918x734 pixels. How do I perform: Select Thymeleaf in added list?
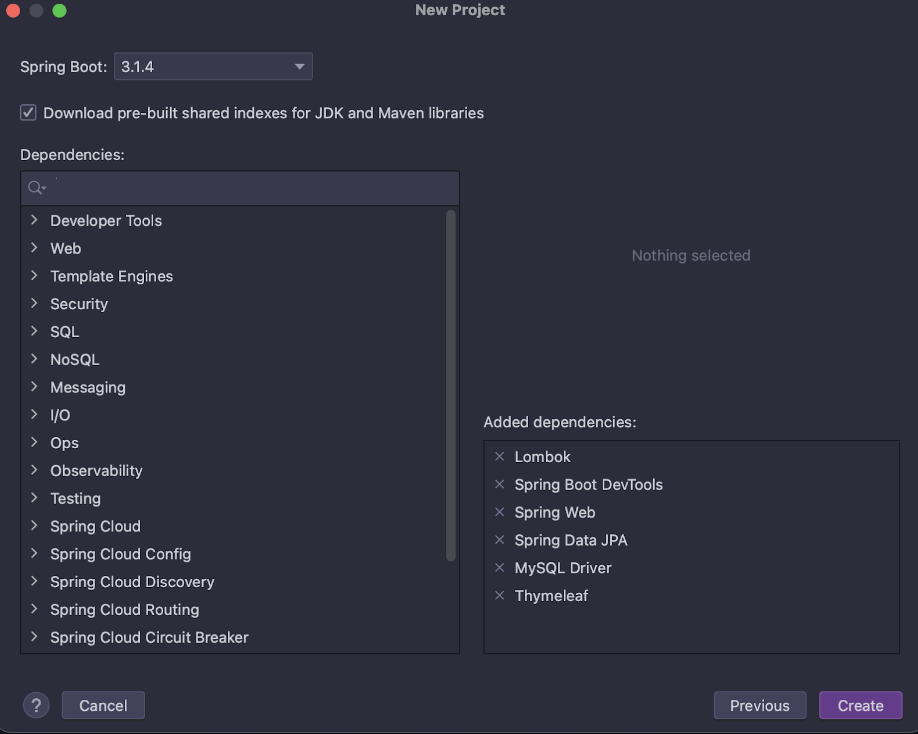click(x=551, y=596)
